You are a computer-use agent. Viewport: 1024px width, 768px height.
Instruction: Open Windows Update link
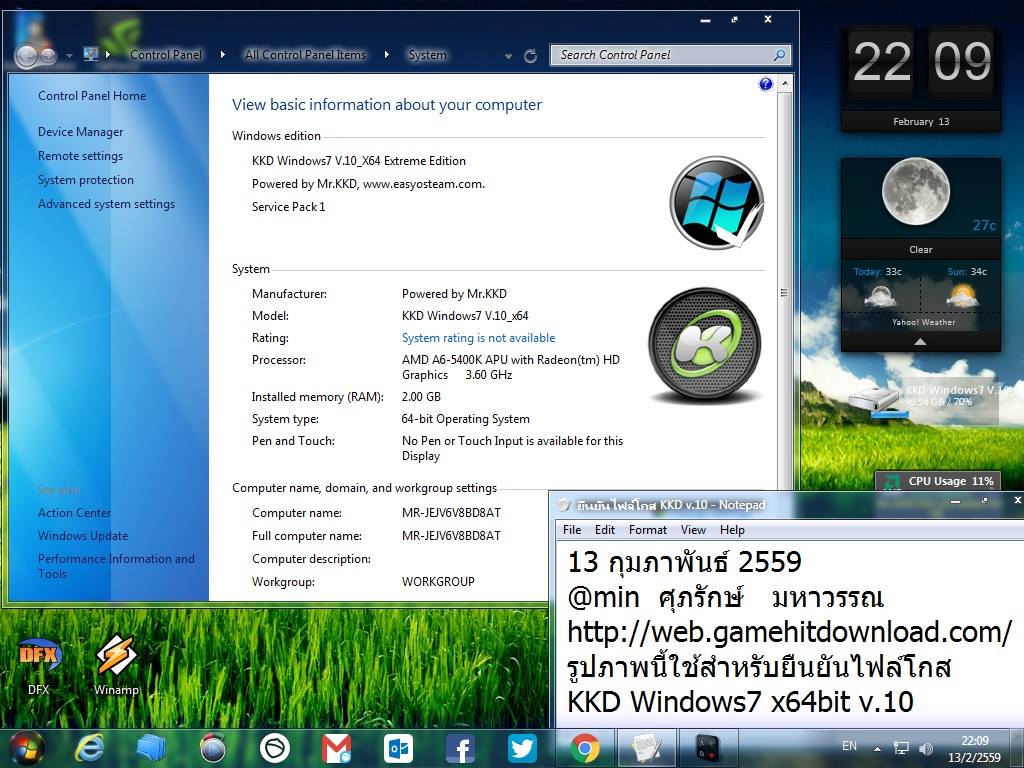pos(83,536)
